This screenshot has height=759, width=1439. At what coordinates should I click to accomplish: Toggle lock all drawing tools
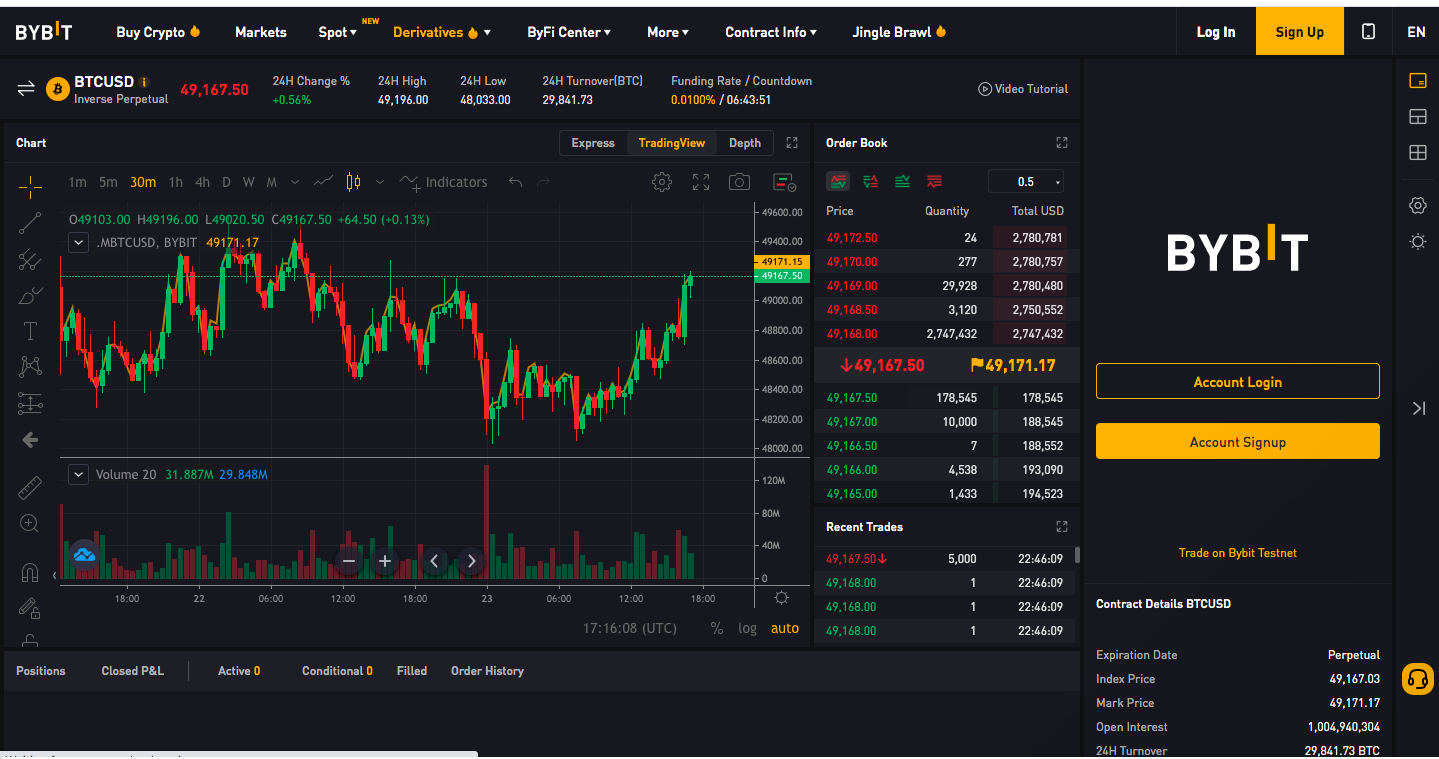(x=30, y=640)
